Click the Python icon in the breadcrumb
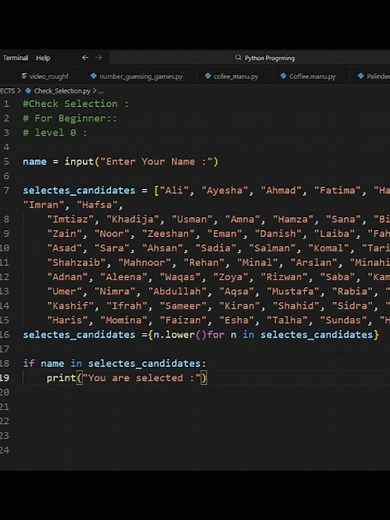Viewport: 390px width, 520px height. click(x=28, y=91)
